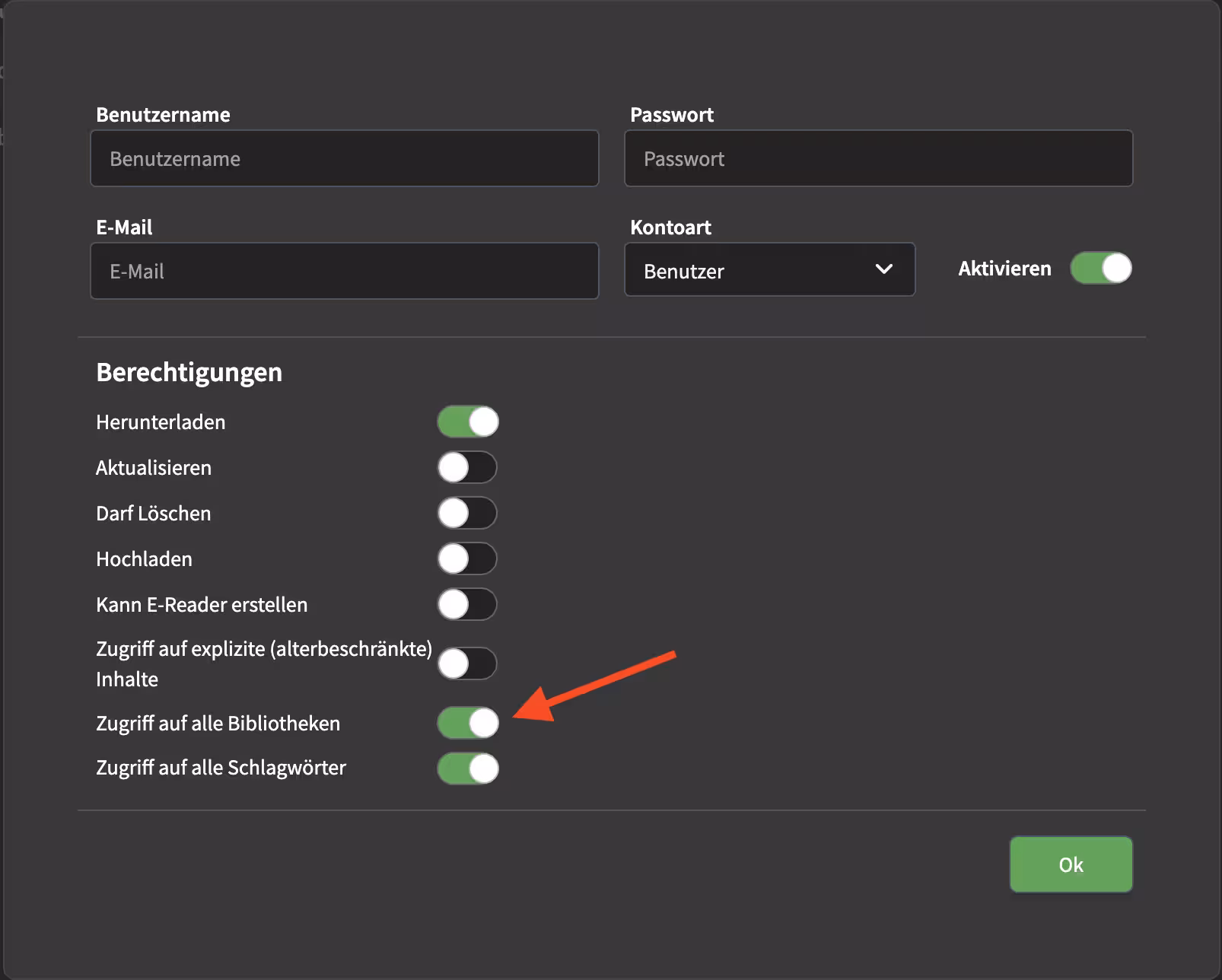
Task: Disable Zugriff auf alle Bibliotheken toggle
Action: coord(468,723)
